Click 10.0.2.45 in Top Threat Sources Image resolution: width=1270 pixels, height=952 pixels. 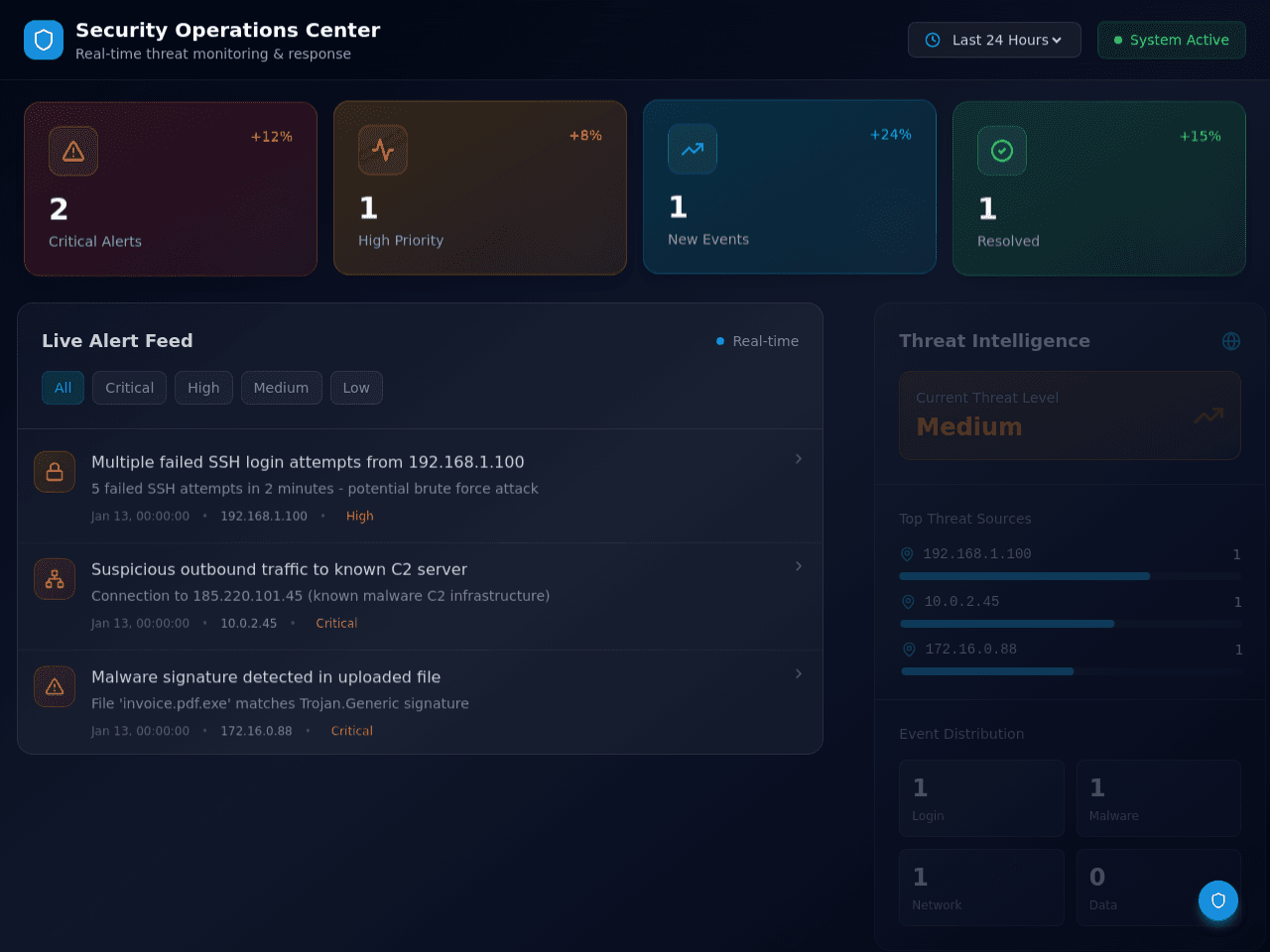962,602
